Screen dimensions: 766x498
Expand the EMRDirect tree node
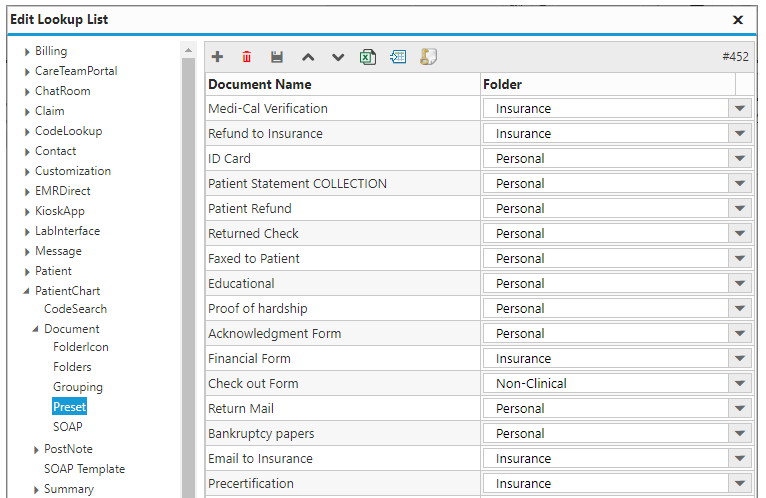pos(27,192)
